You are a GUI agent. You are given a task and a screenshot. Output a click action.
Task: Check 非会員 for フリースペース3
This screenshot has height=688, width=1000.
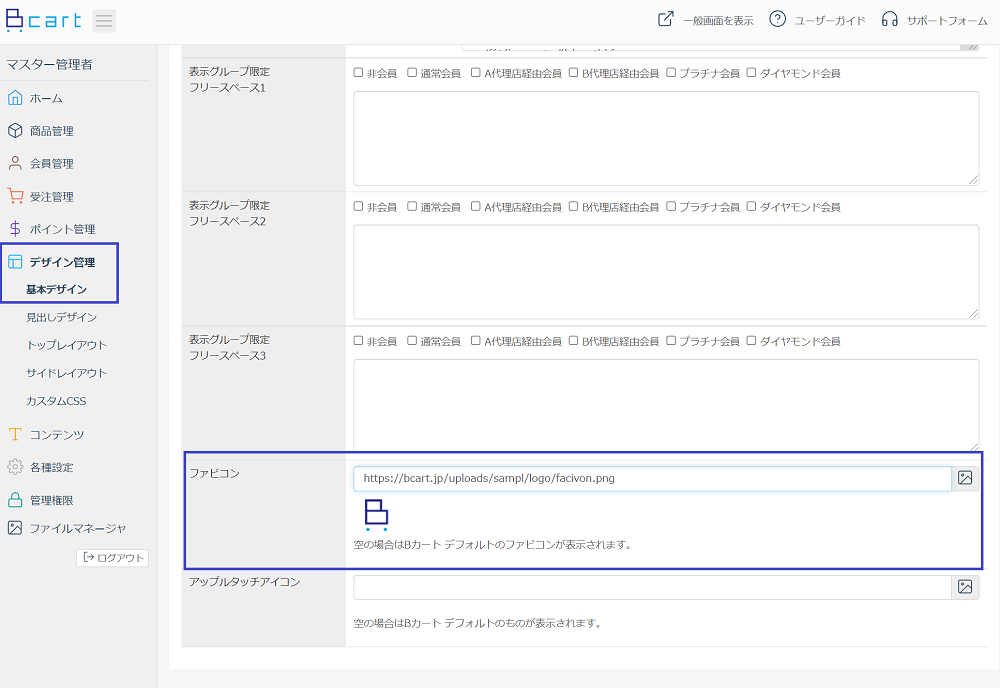(x=358, y=341)
